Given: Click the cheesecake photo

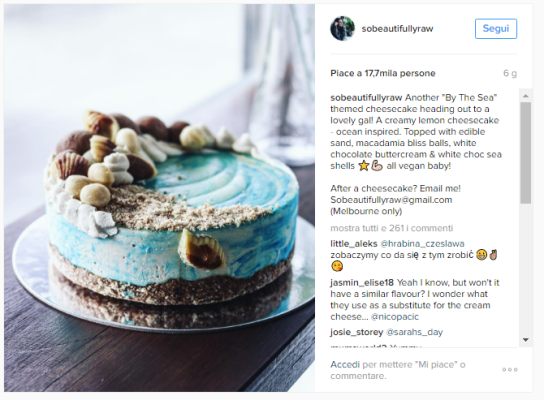Looking at the screenshot, I should click(159, 198).
